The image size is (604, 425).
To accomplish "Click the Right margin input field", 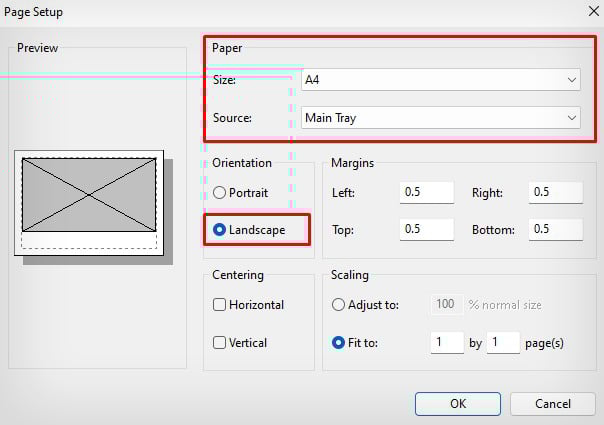I will [x=555, y=192].
